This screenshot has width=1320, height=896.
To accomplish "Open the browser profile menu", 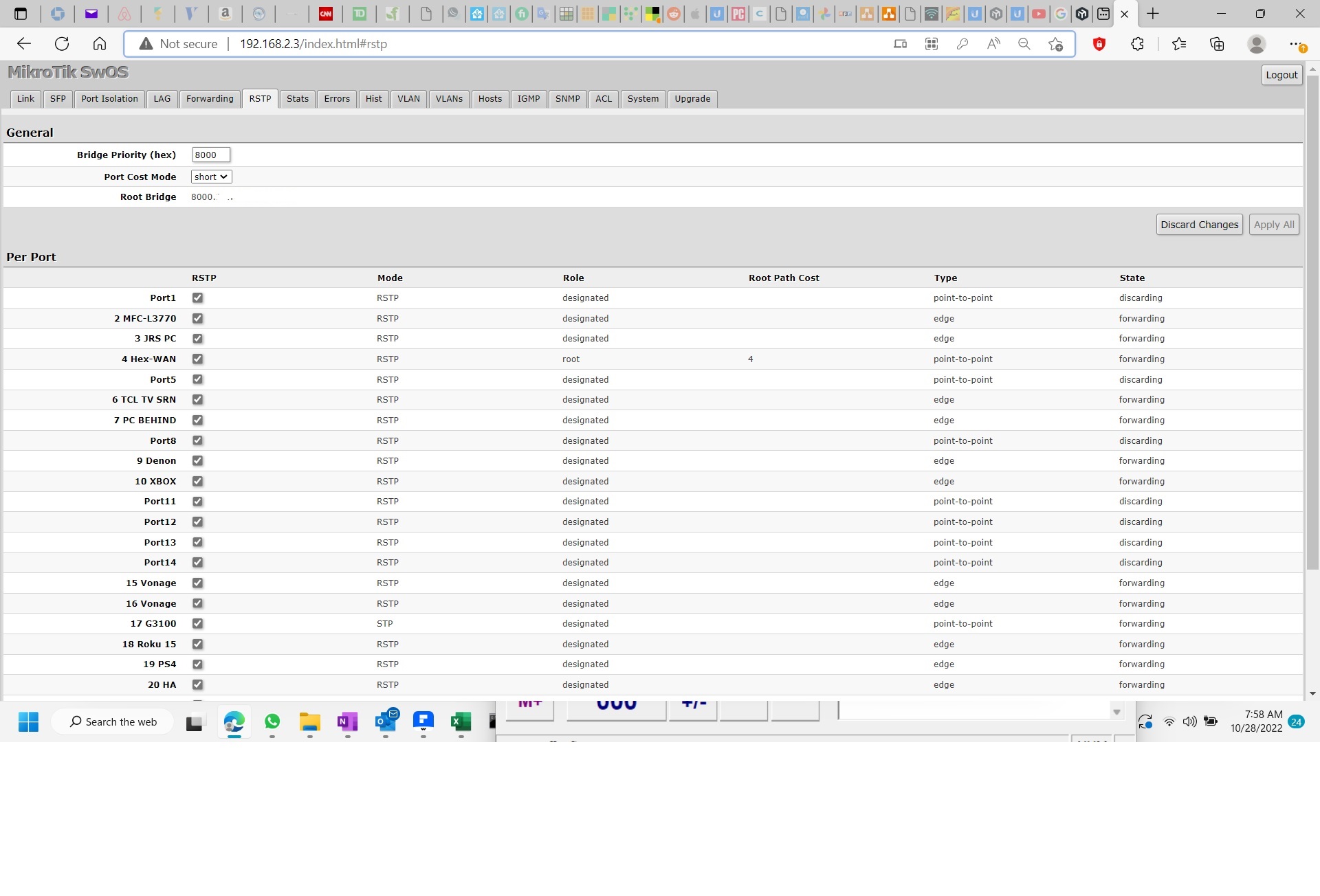I will click(1256, 43).
